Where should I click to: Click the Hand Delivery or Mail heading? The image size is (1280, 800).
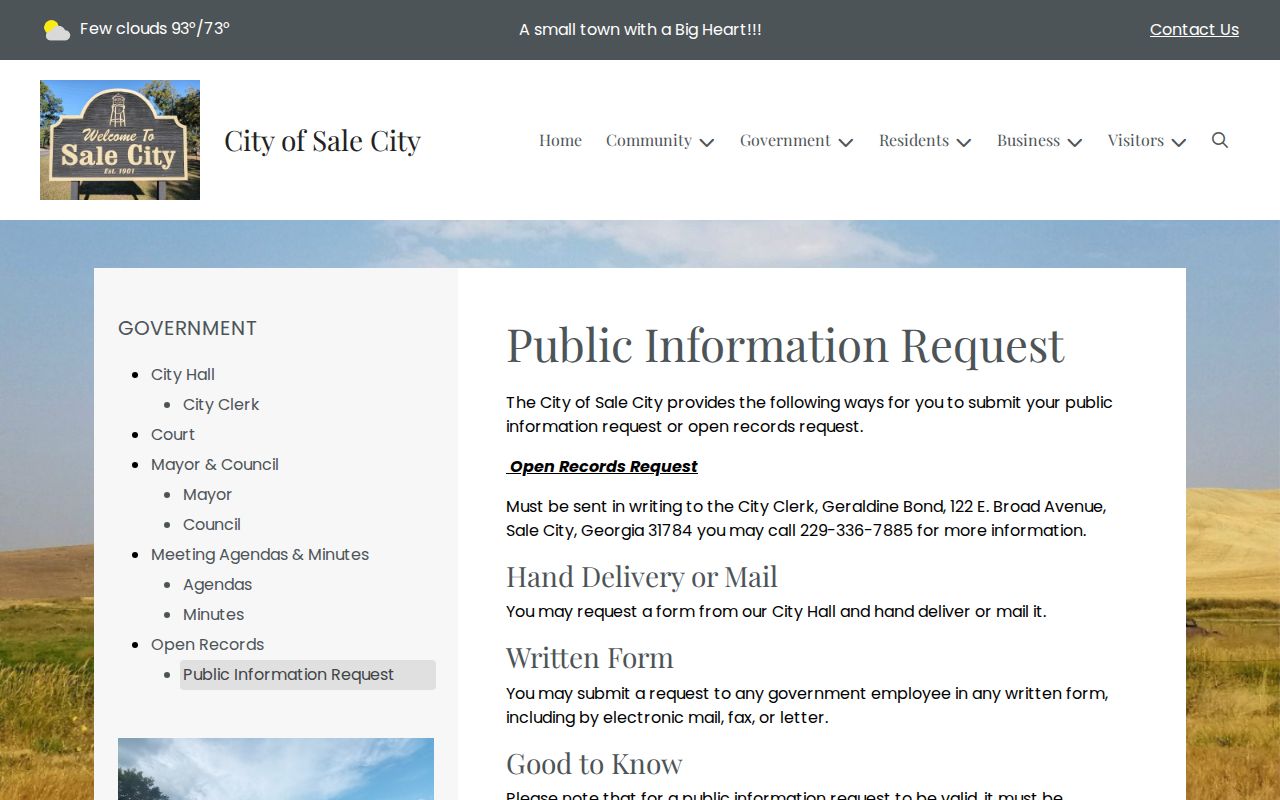point(642,577)
